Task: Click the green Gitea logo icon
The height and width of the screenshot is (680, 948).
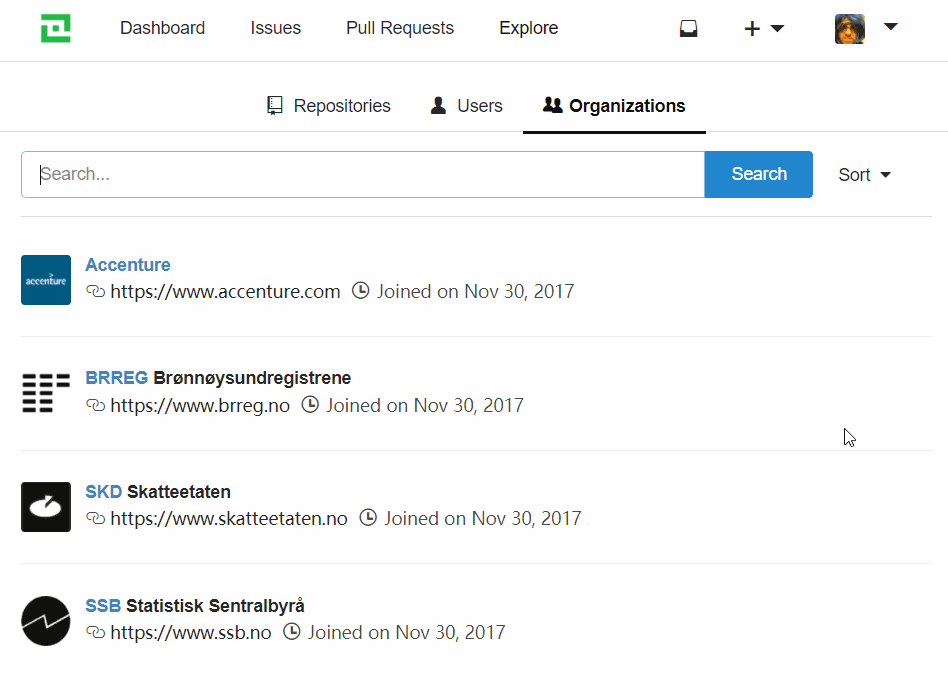Action: 56,28
